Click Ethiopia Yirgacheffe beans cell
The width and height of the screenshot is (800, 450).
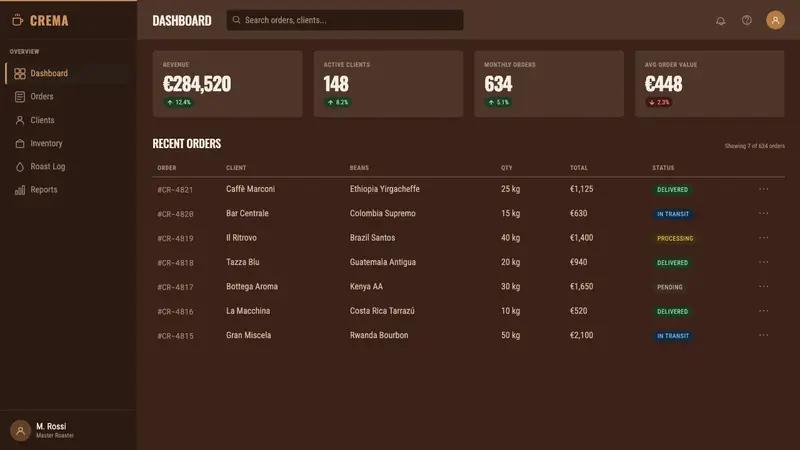pos(385,189)
